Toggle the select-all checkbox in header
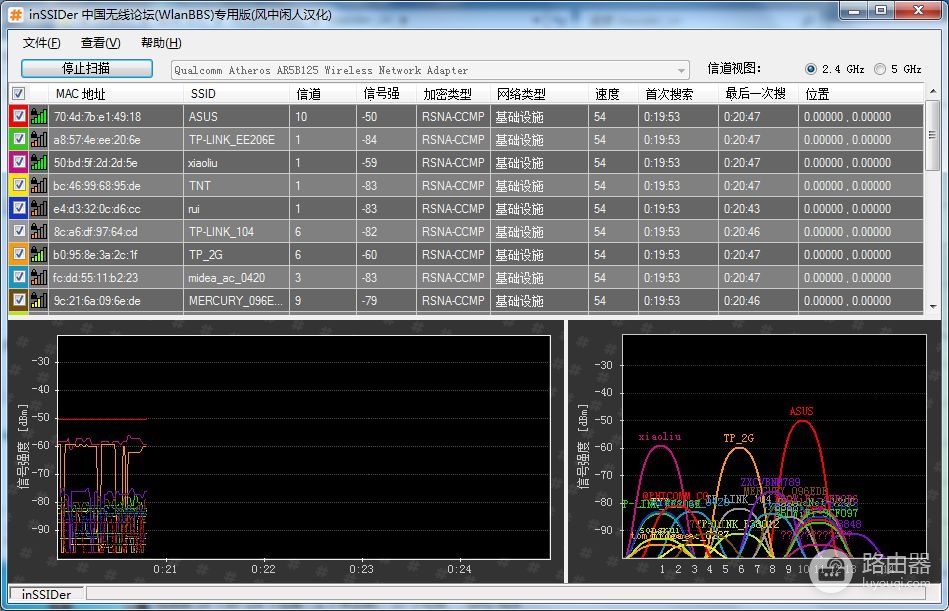Screen dimensions: 949x611 19,93
